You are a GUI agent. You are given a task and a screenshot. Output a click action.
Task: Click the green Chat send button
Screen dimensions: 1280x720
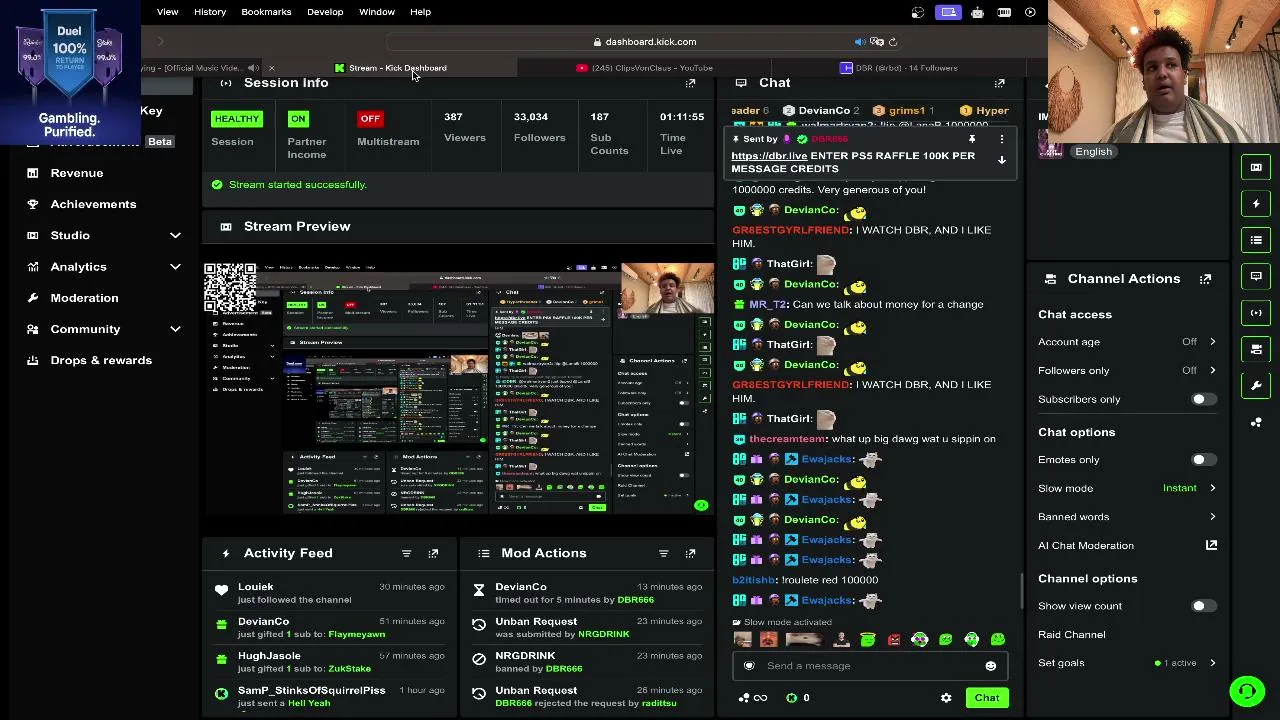coord(987,698)
